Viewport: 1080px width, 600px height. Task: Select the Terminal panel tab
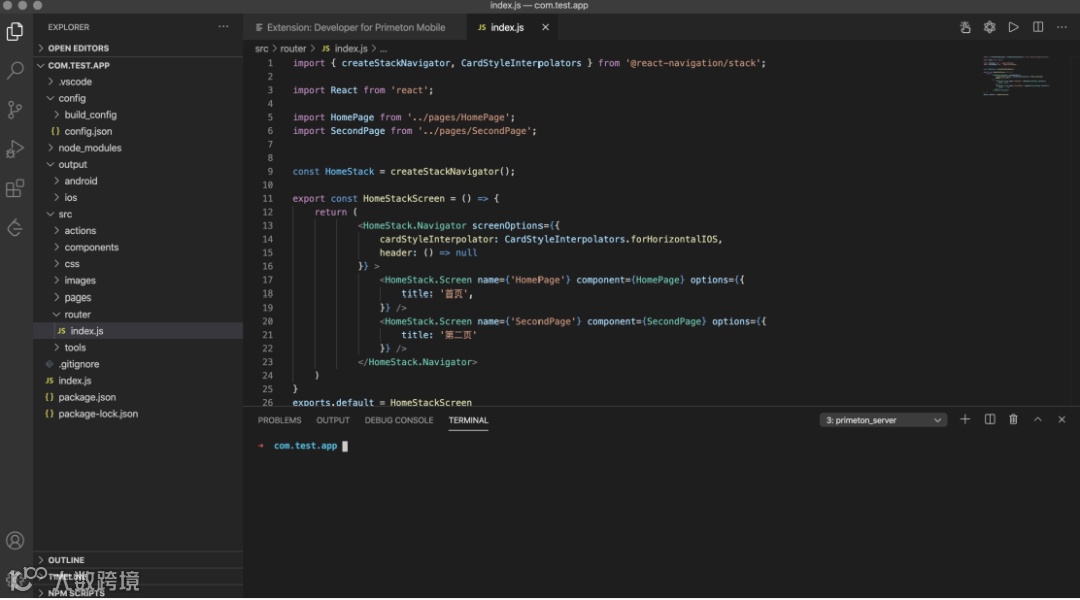[x=468, y=420]
